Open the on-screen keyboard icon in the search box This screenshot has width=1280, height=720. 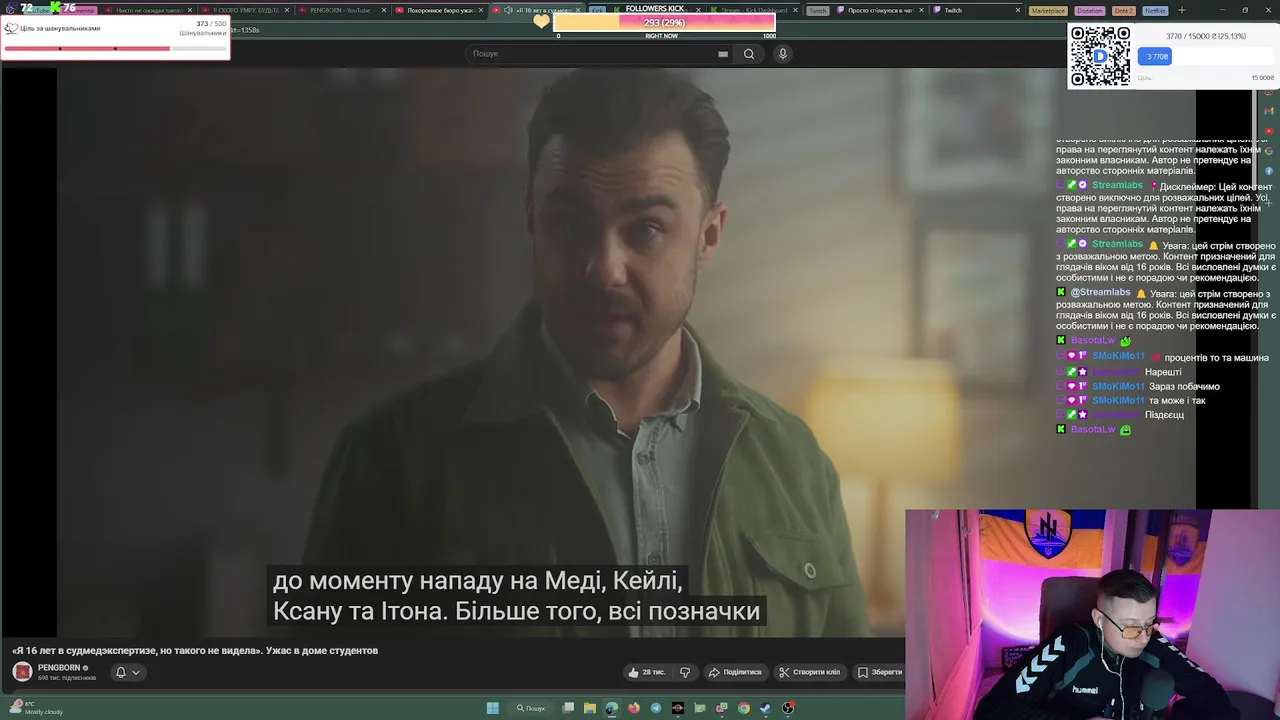tap(723, 54)
